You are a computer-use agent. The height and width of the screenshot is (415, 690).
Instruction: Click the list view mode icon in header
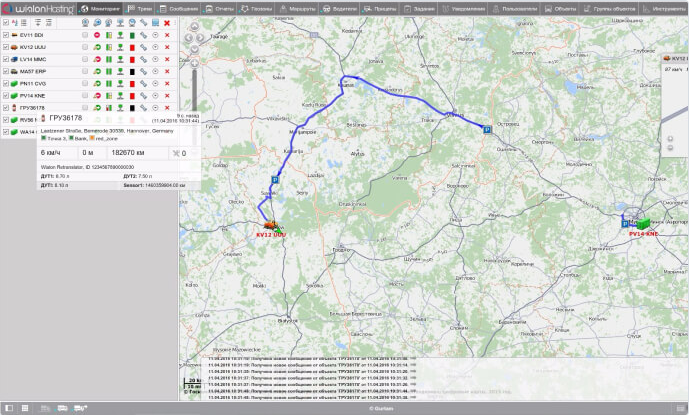(x=24, y=22)
